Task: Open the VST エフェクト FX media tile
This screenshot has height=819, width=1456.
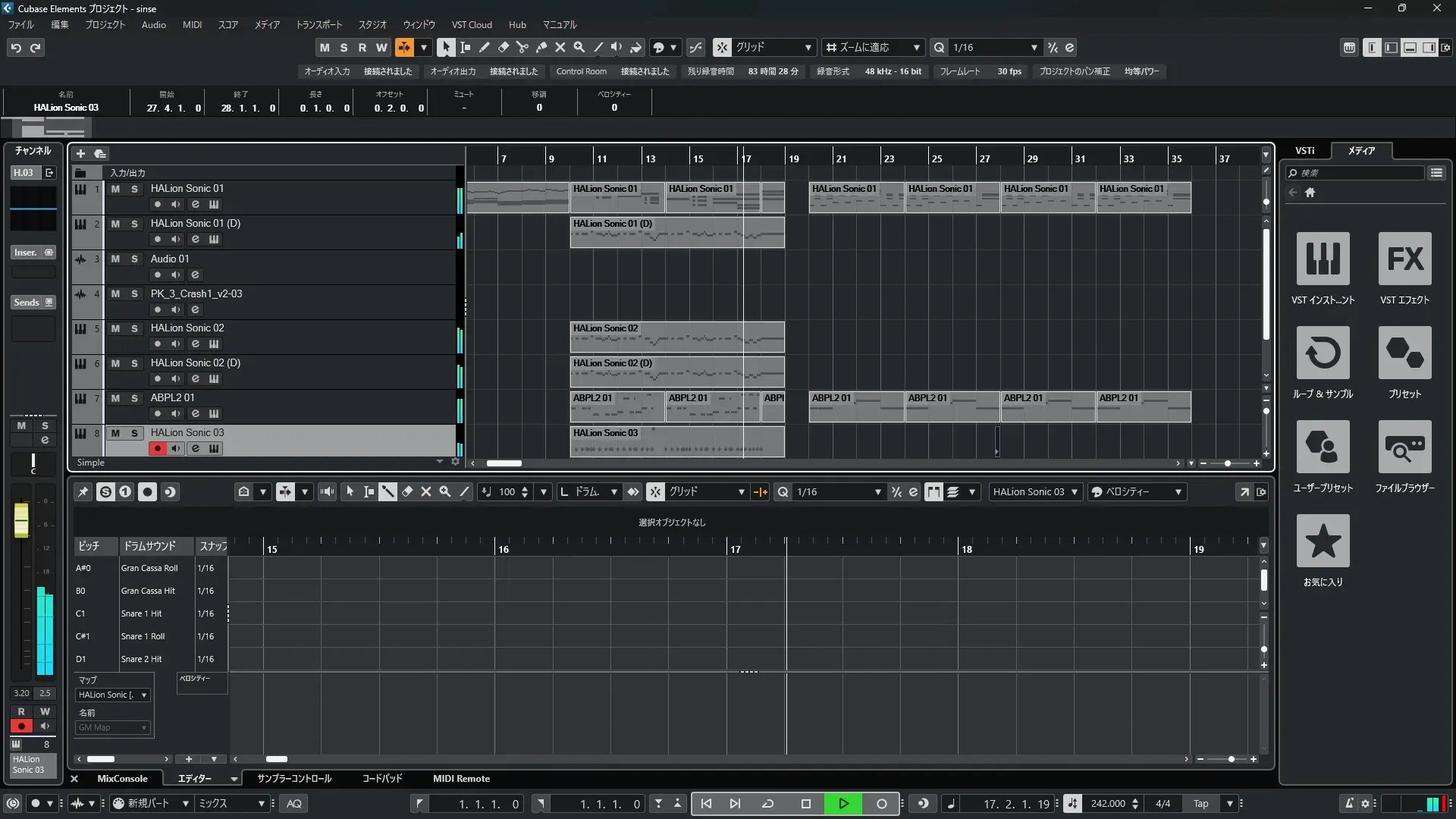Action: (1404, 259)
